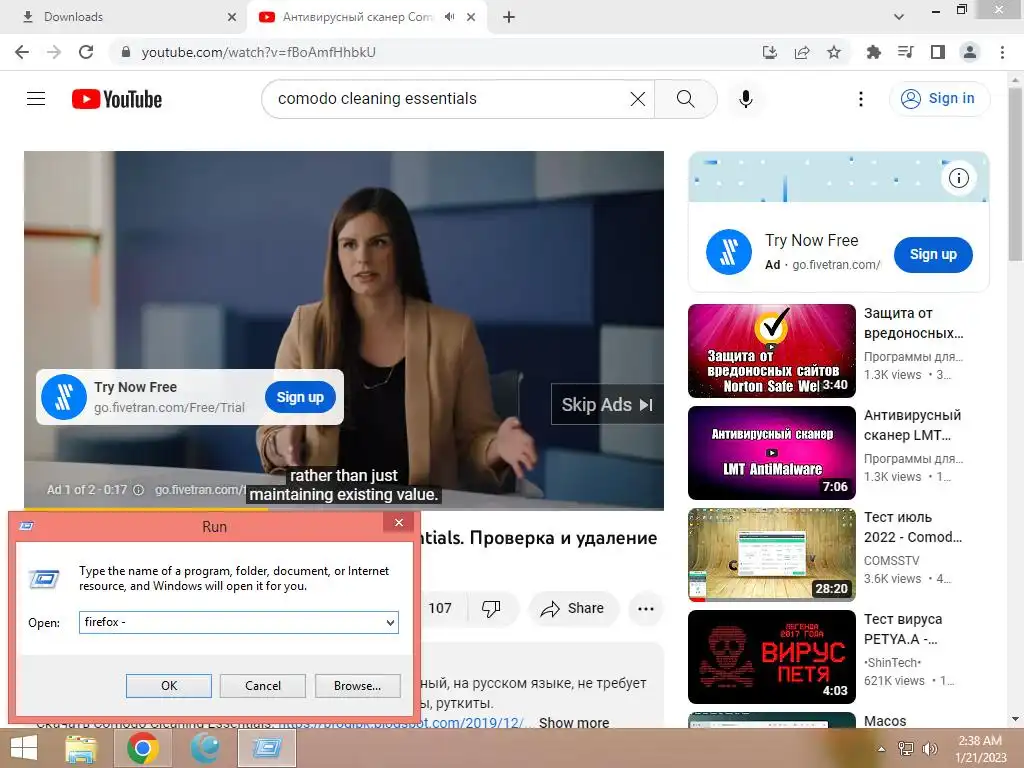
Task: Click Sign in on YouTube
Action: coord(940,99)
